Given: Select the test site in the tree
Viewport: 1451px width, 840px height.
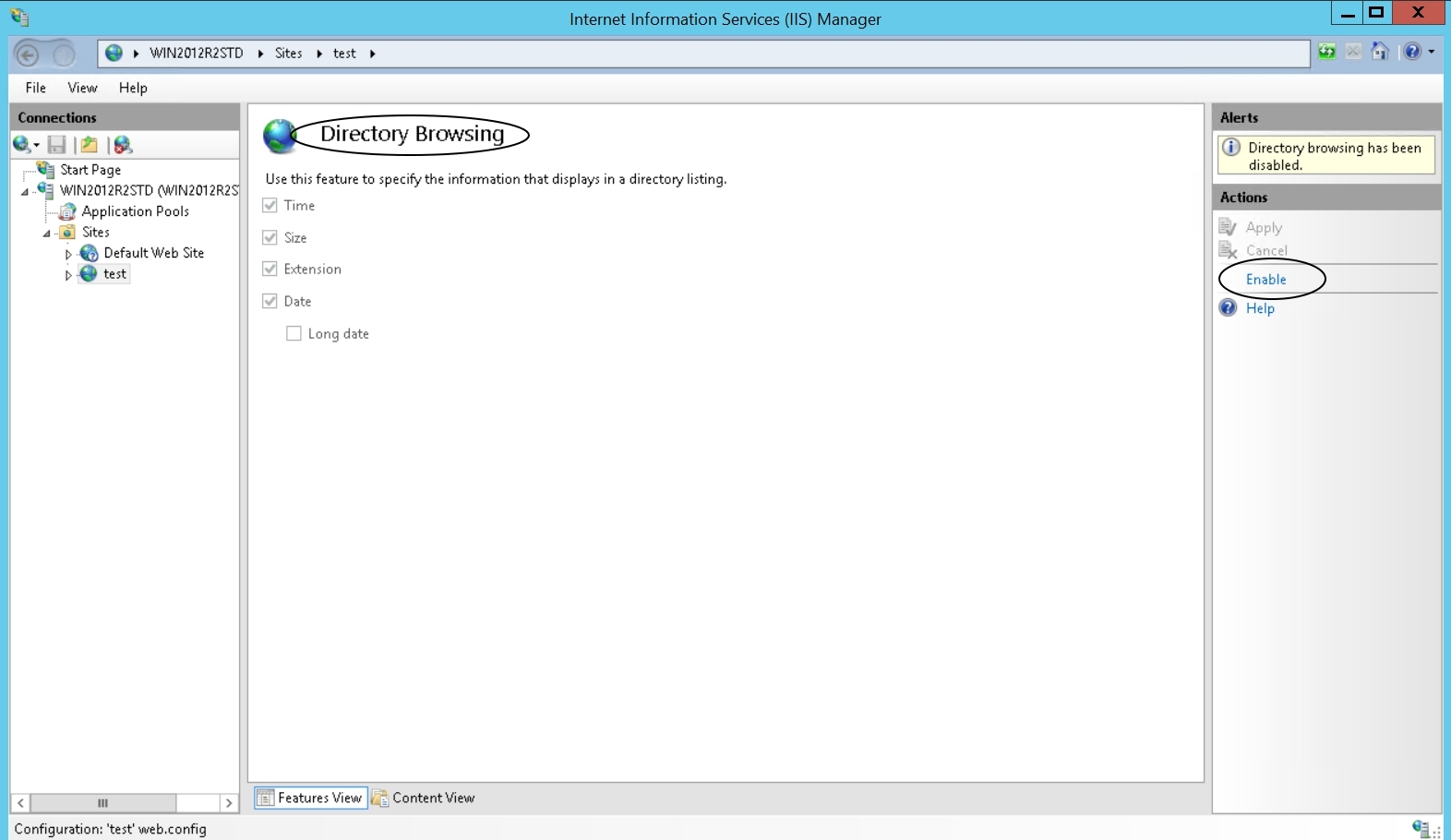Looking at the screenshot, I should (x=115, y=274).
